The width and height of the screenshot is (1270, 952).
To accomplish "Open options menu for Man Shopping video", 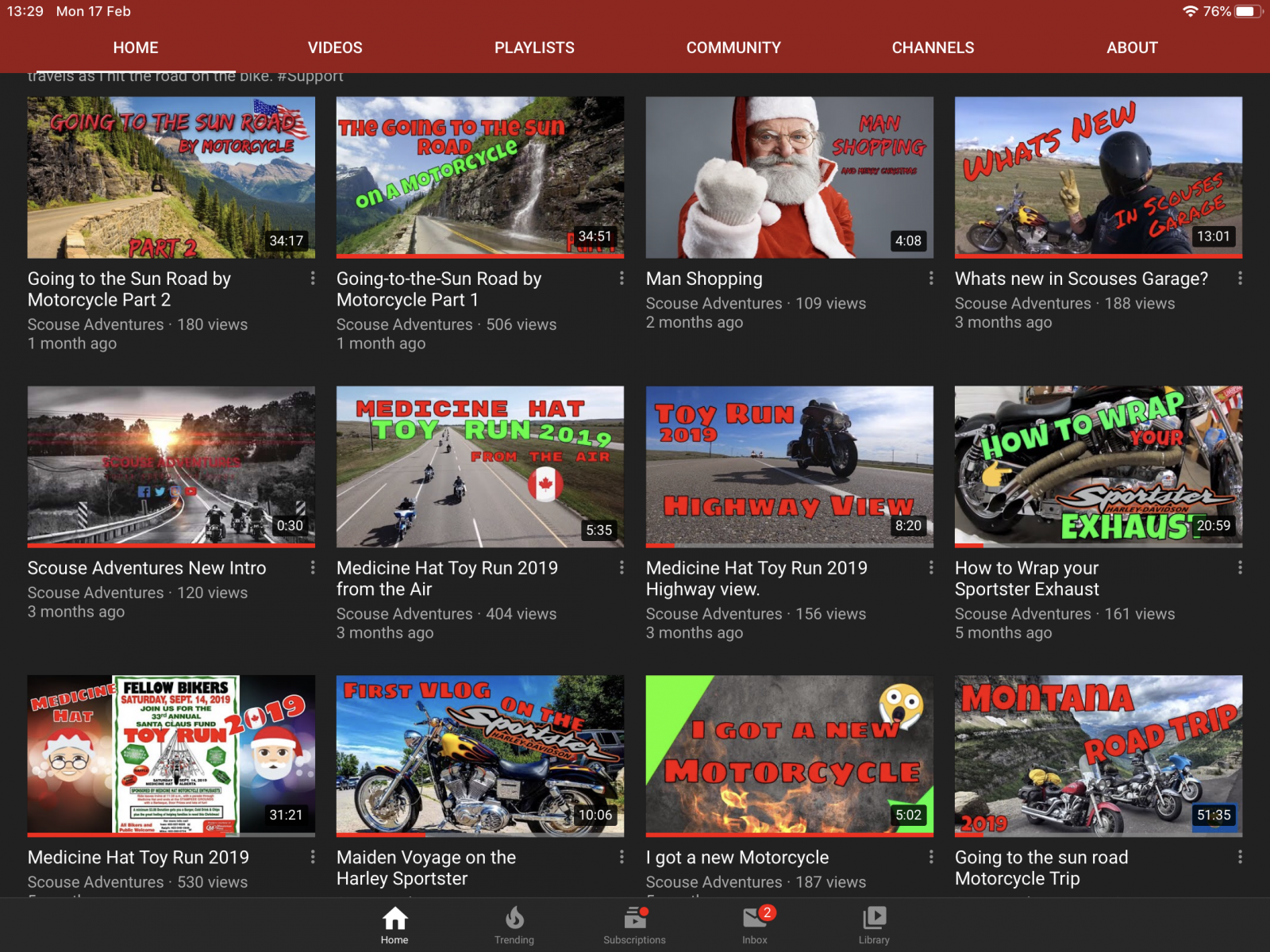I will tap(931, 278).
